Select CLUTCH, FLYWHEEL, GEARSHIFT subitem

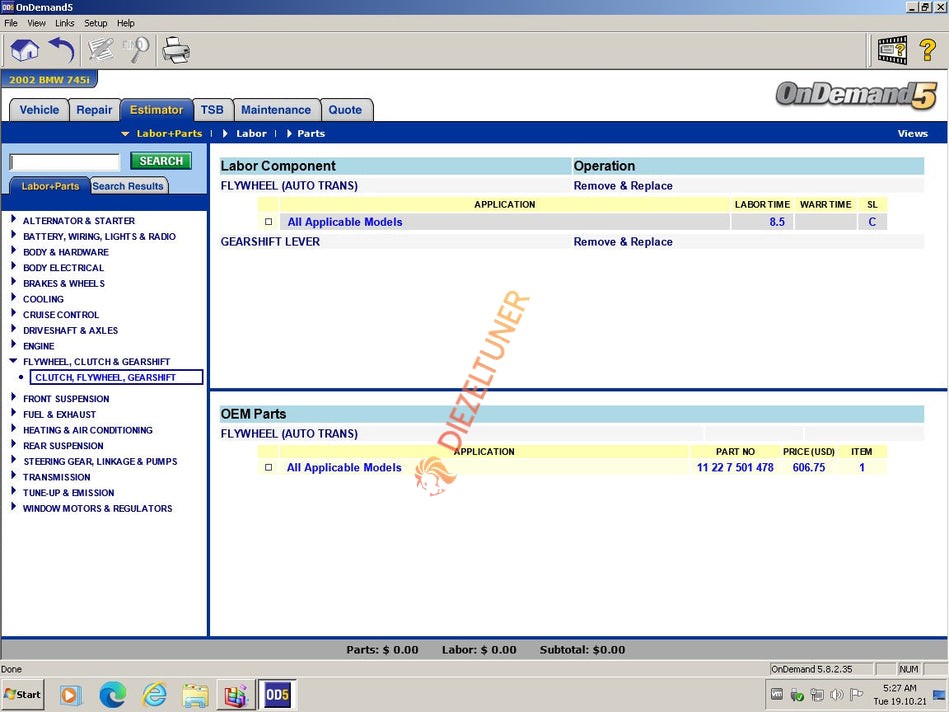(116, 377)
